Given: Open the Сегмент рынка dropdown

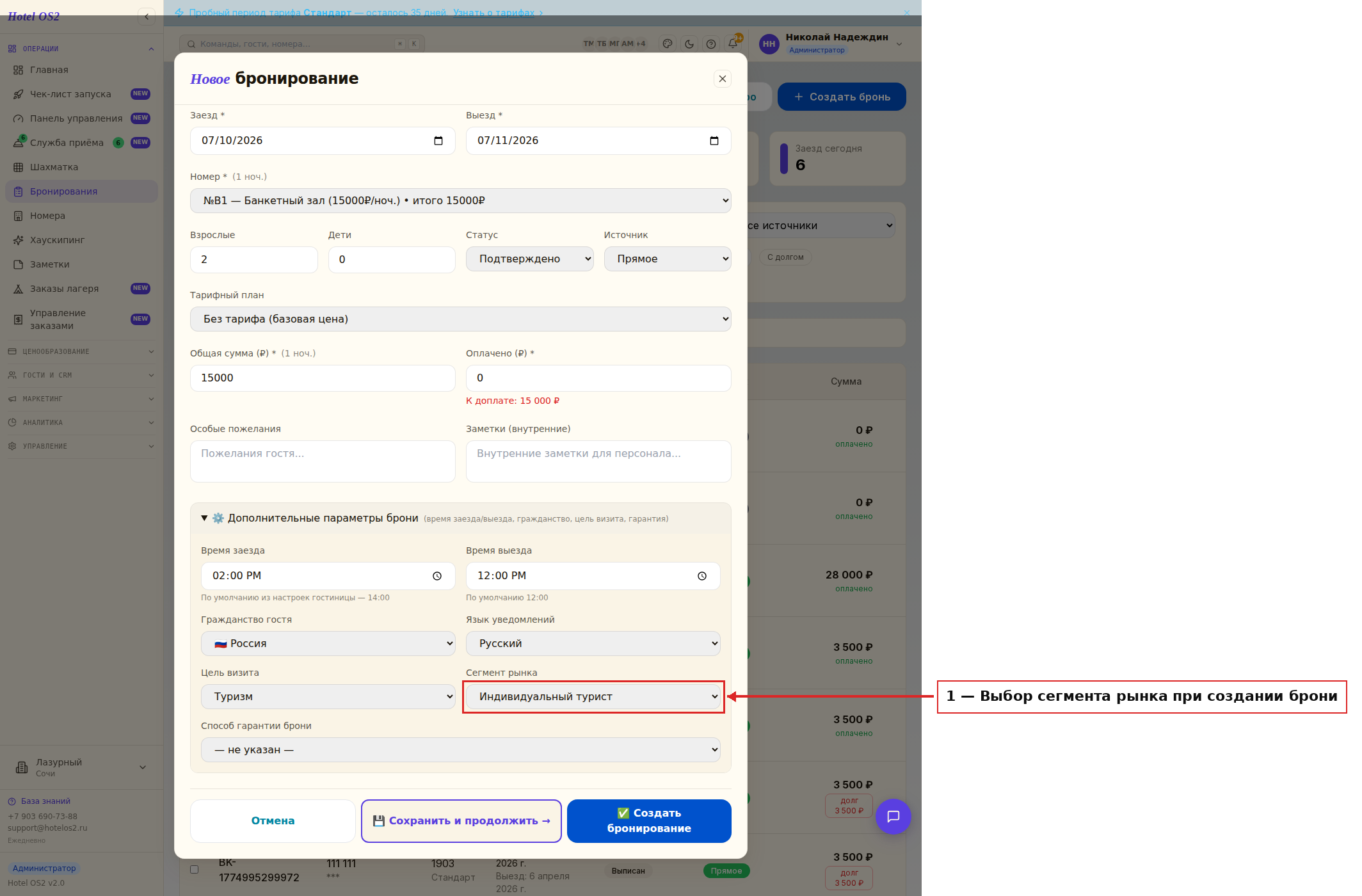Looking at the screenshot, I should pyautogui.click(x=593, y=696).
